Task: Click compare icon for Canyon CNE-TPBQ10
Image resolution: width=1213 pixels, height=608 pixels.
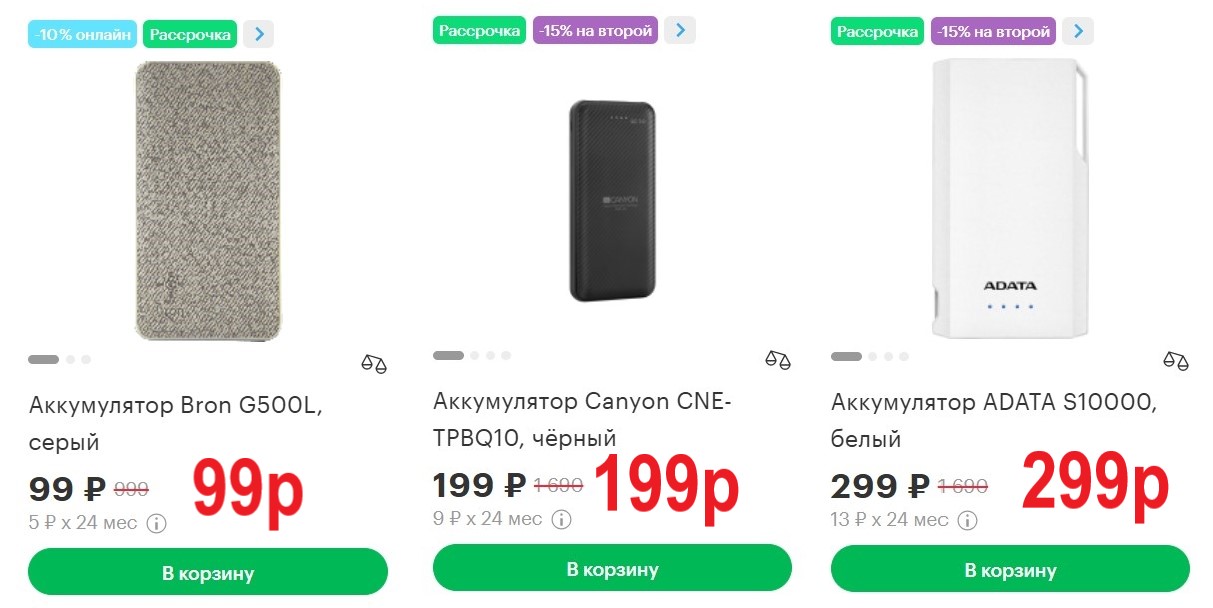Action: (777, 358)
